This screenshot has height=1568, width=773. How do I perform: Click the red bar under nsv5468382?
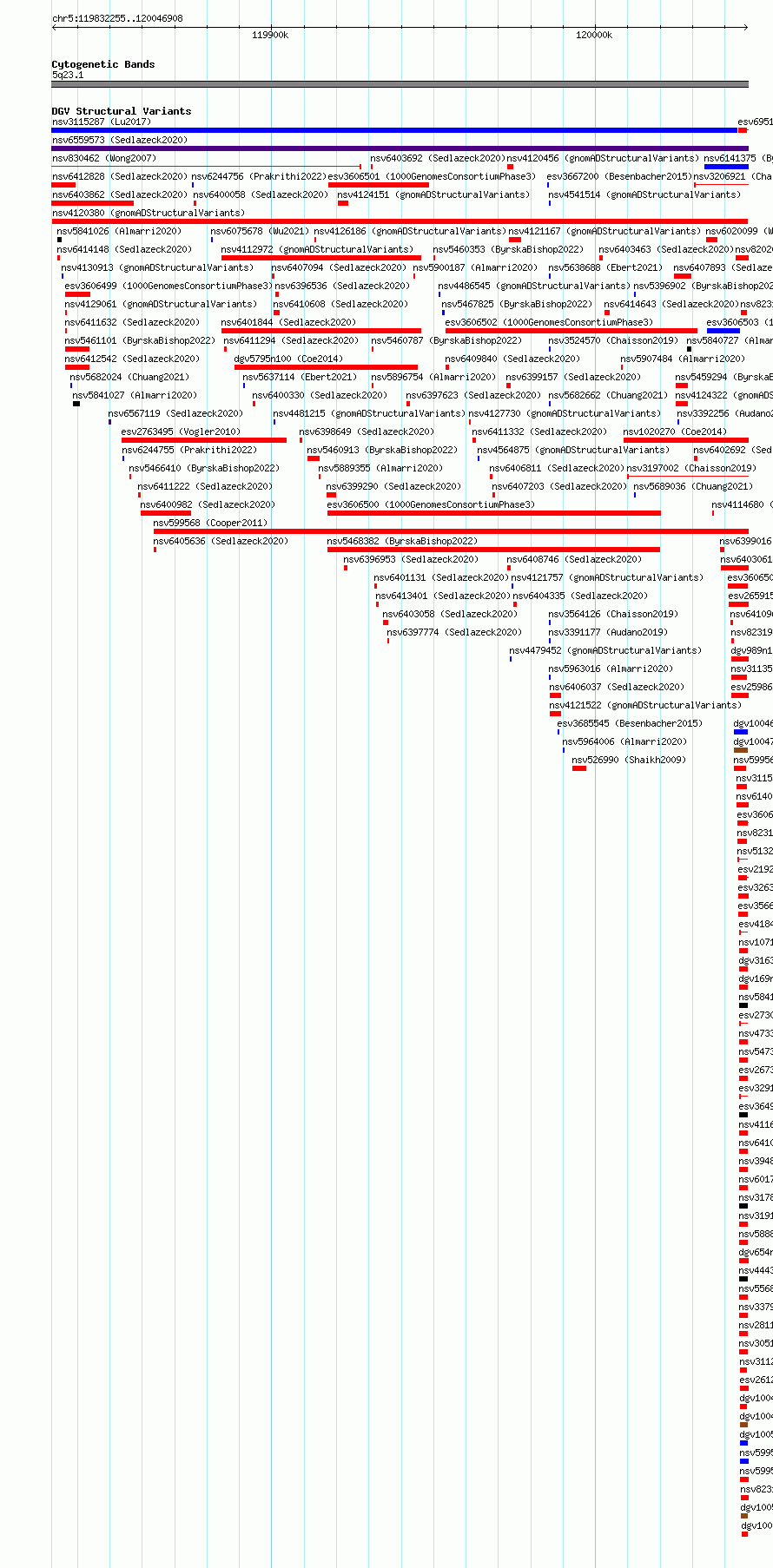point(493,550)
